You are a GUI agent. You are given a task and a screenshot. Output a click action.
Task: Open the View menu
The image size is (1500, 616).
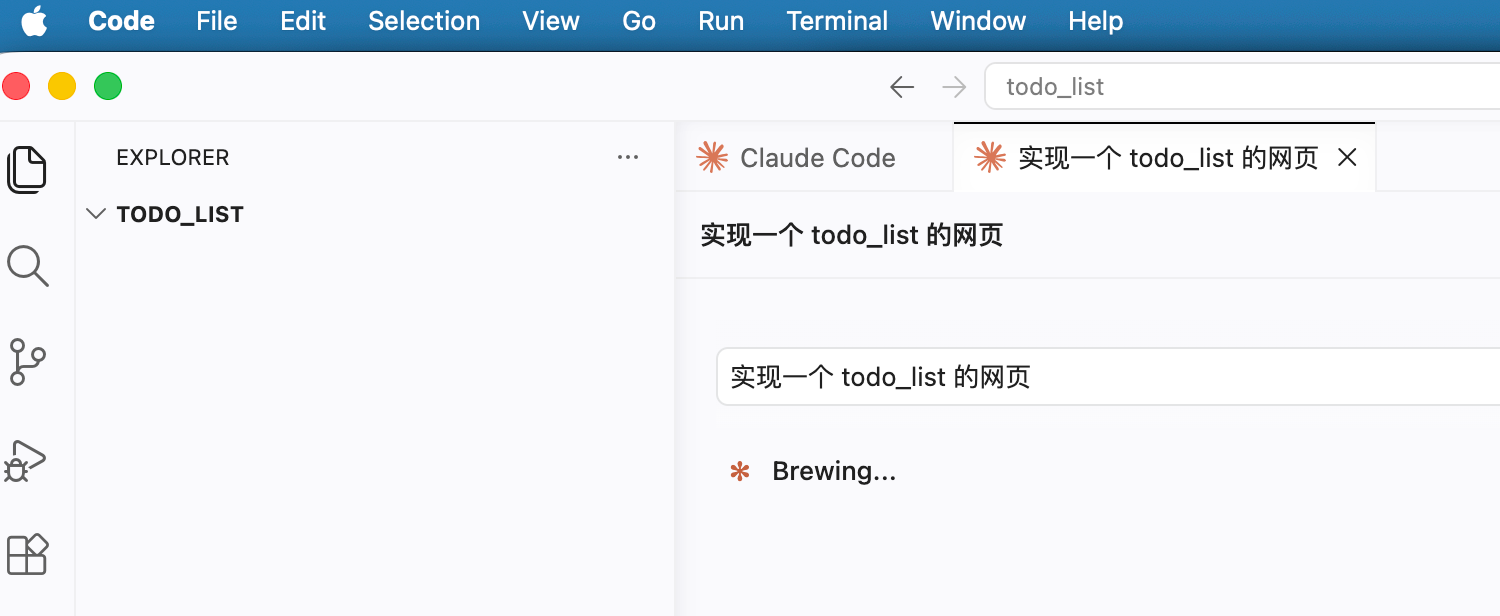coord(551,21)
